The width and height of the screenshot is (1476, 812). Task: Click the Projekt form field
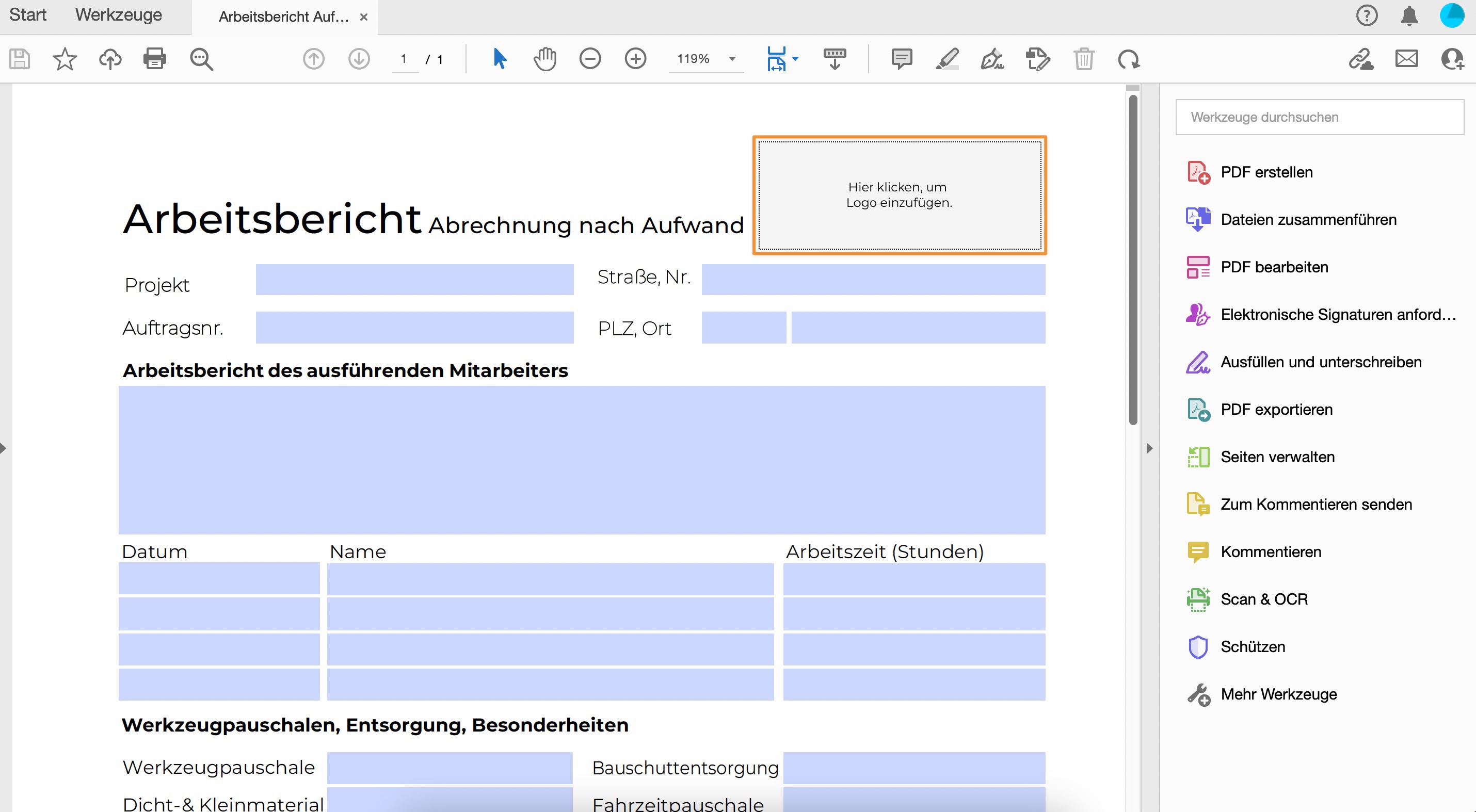click(x=414, y=280)
